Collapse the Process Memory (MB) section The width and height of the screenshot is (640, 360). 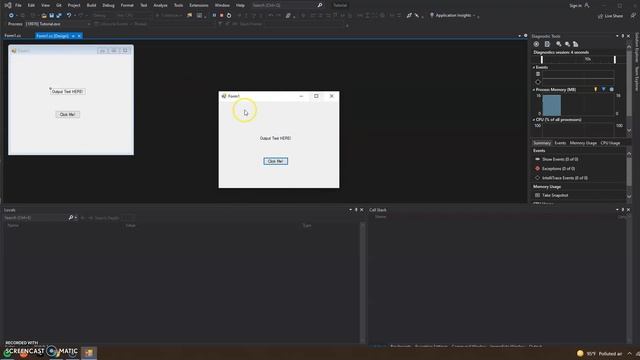tap(534, 90)
